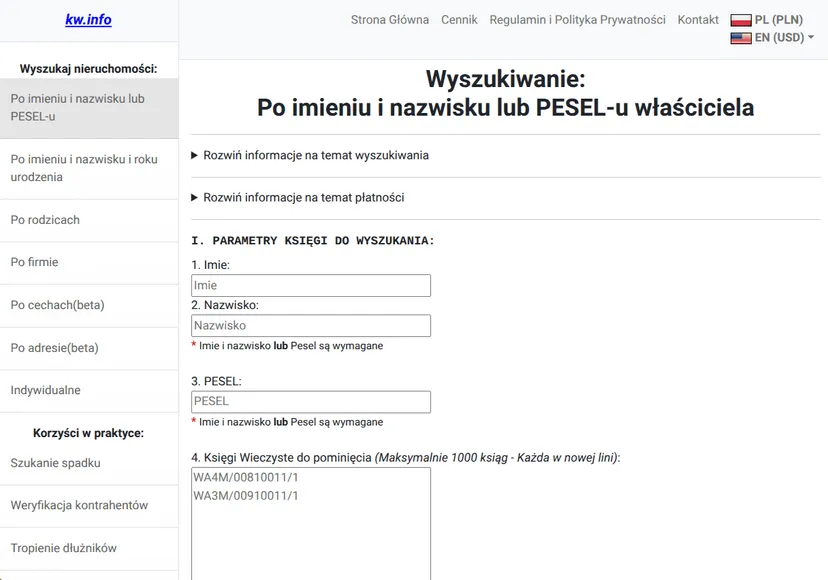Click the '2. Nazwisko:' label

click(225, 305)
